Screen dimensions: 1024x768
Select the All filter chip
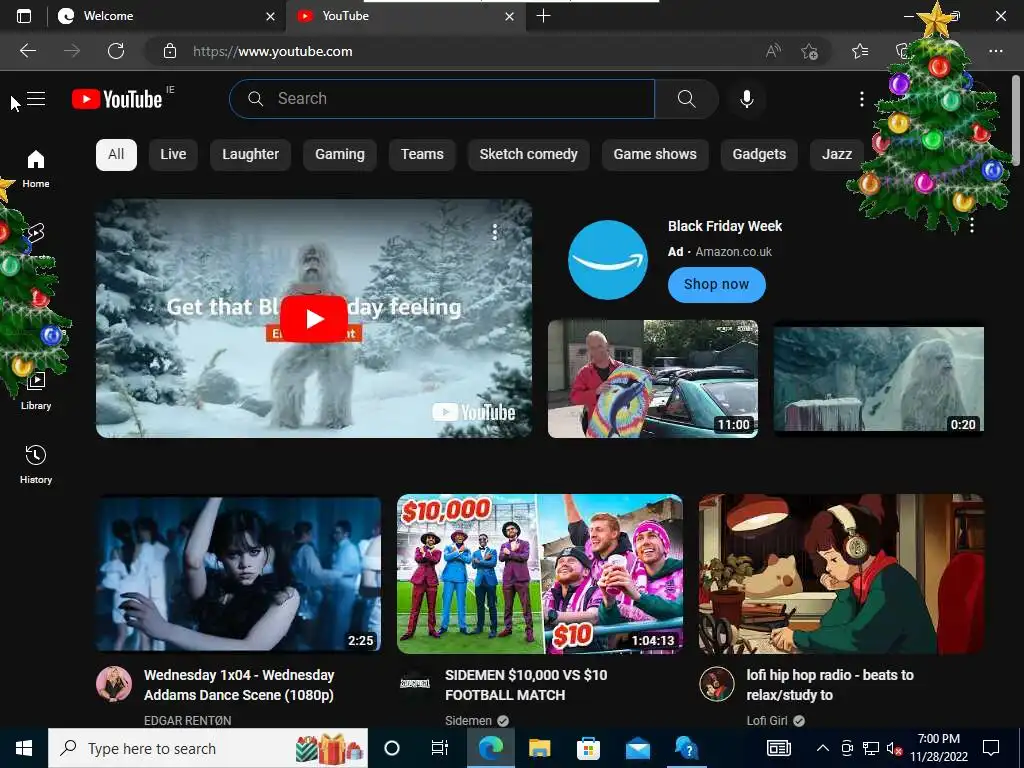click(116, 155)
